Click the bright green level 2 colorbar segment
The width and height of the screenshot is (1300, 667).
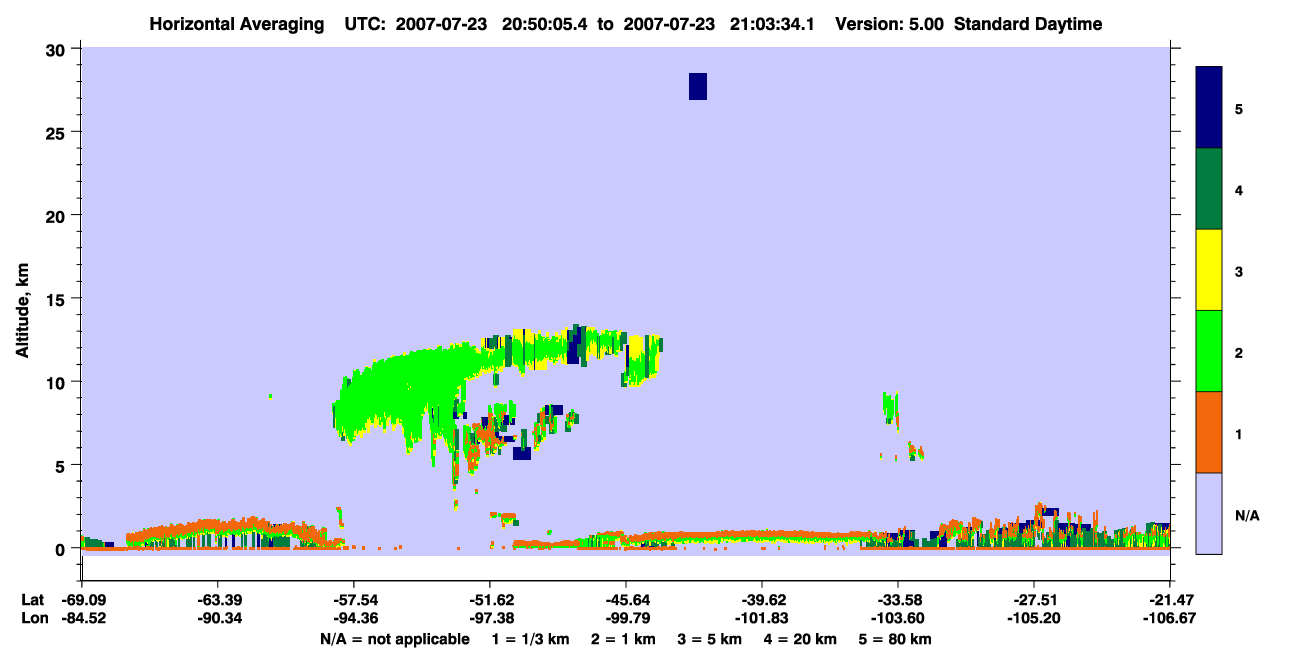(x=1209, y=351)
